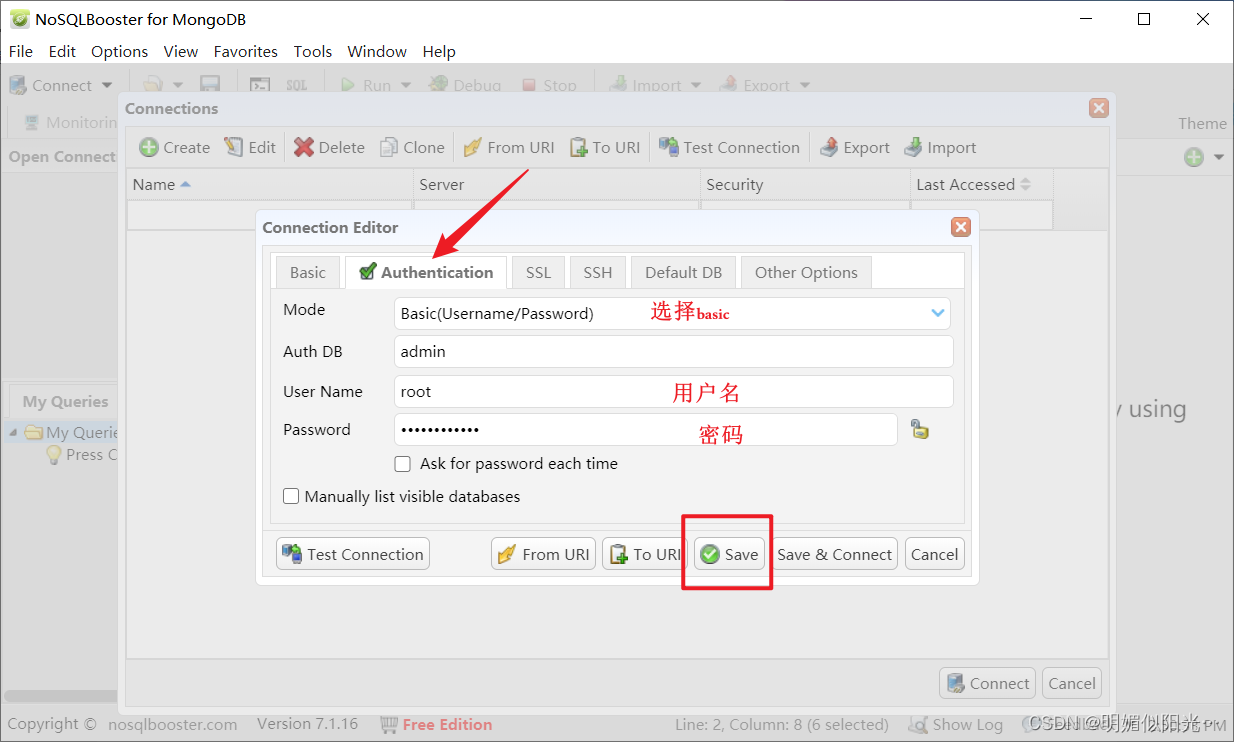Screen dimensions: 1234x742
Task: Open the Edit menu
Action: (x=62, y=51)
